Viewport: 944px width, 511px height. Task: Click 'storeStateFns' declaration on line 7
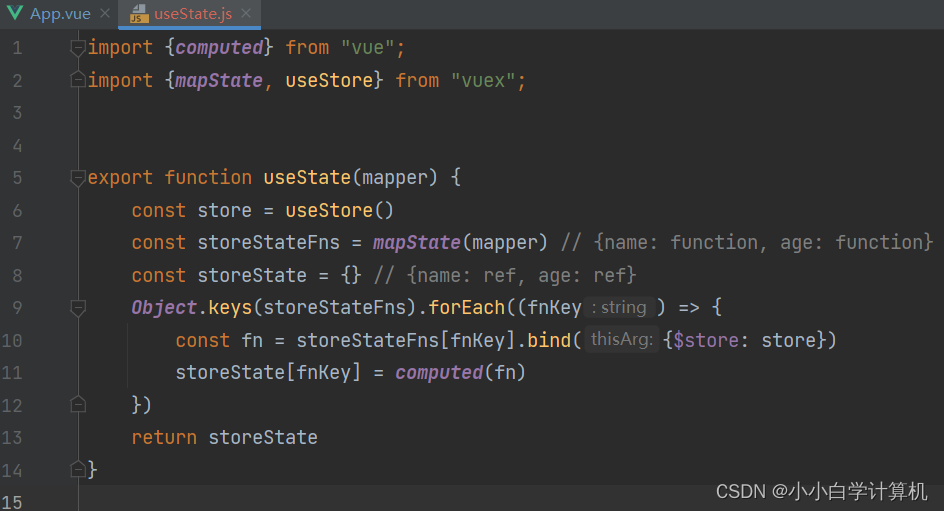[269, 243]
